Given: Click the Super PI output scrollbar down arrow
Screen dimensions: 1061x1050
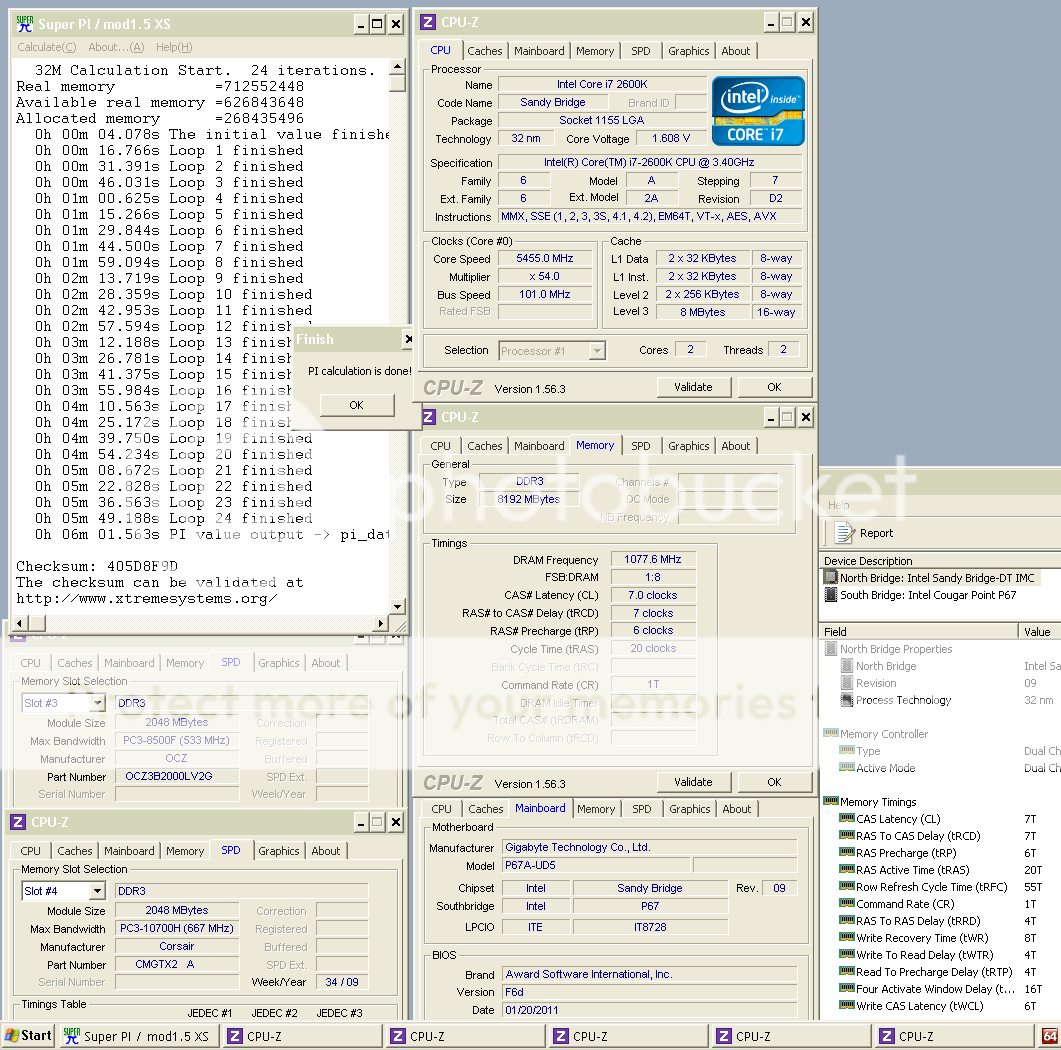Looking at the screenshot, I should coord(398,606).
